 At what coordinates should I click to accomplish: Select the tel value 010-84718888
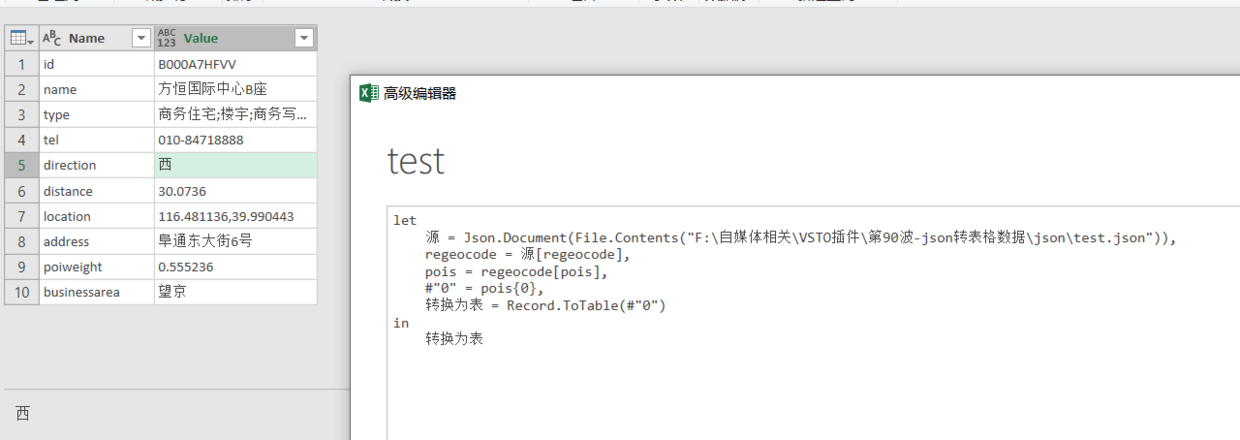tap(236, 140)
